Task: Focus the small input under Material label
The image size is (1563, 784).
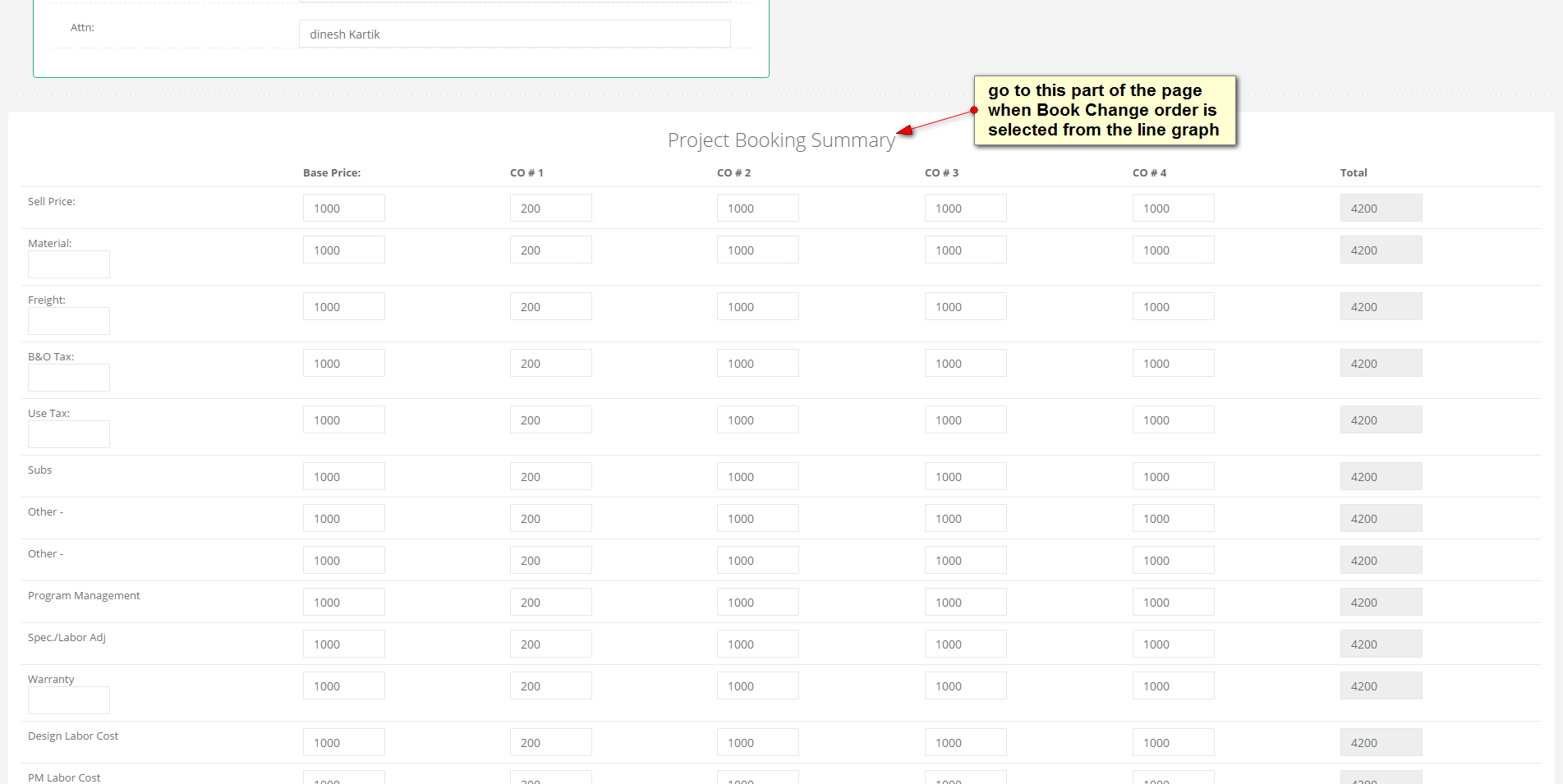Action: [69, 264]
